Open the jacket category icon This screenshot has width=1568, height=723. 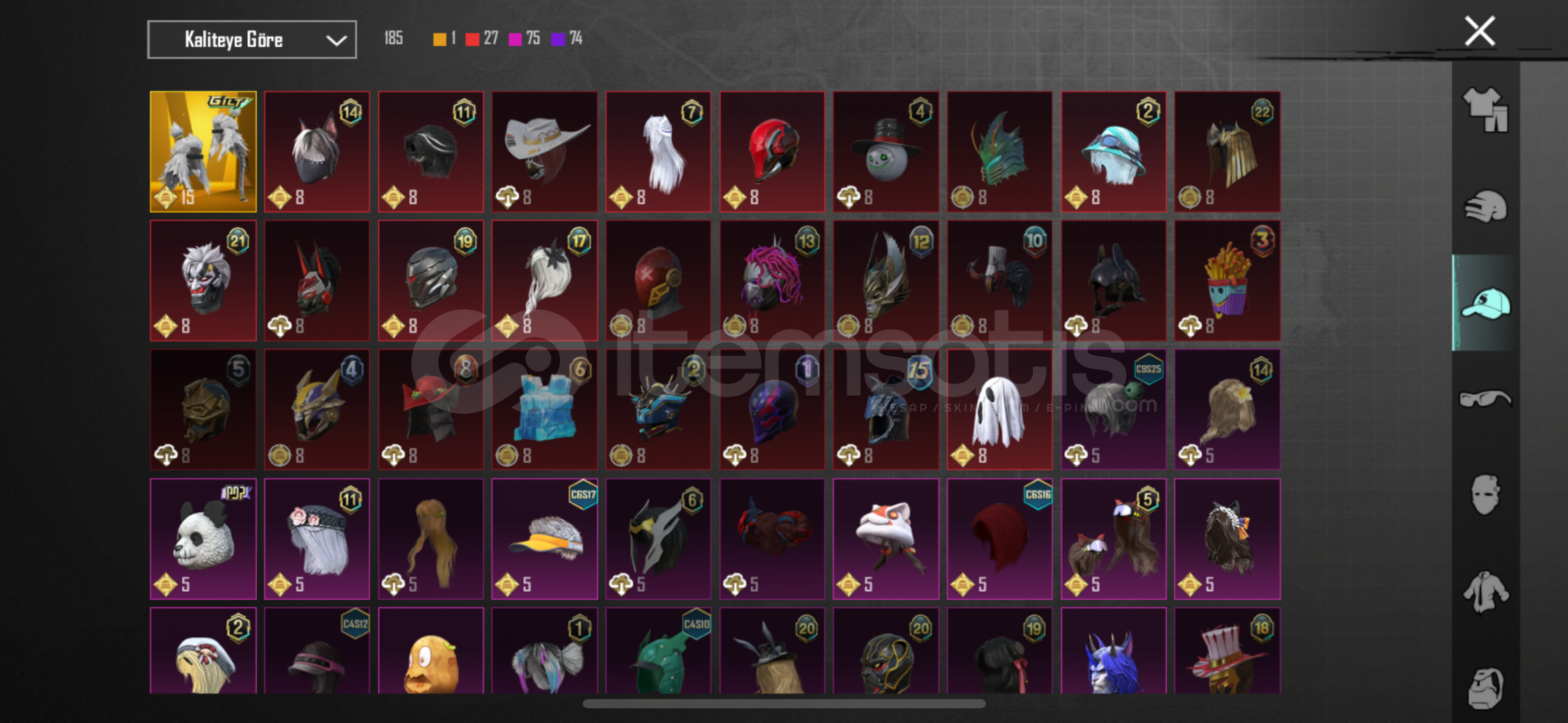coord(1485,592)
